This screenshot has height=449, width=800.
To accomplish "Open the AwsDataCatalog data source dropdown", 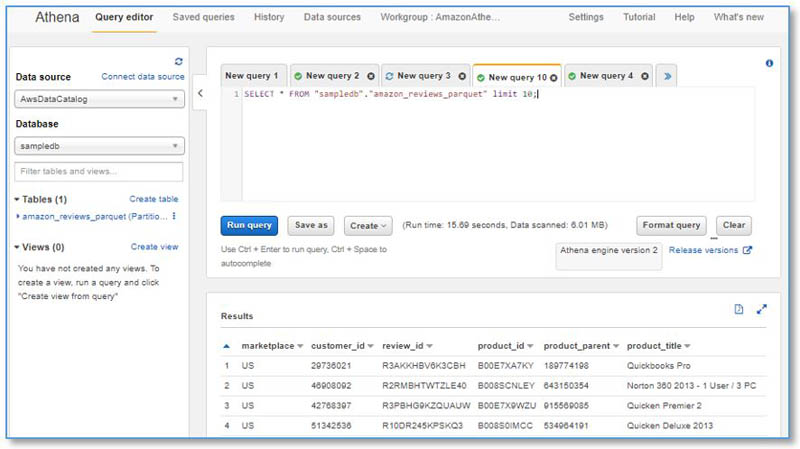I will 99,99.
